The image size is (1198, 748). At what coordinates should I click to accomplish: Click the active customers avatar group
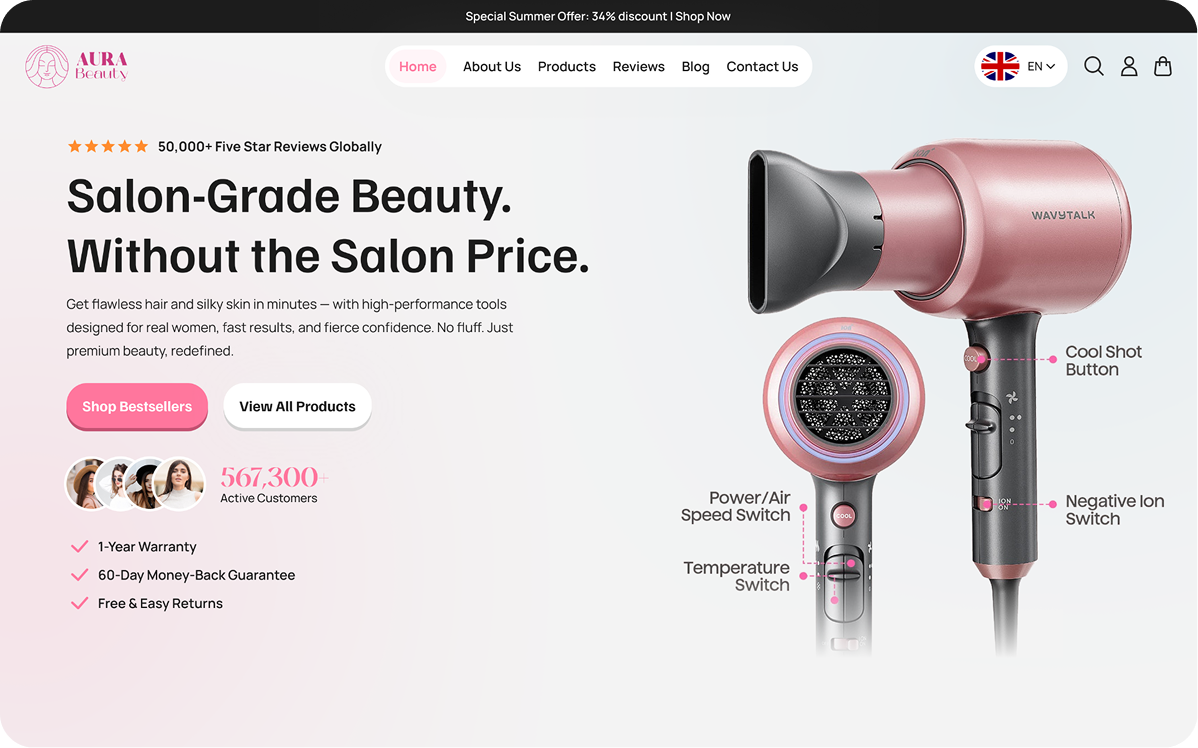[135, 484]
